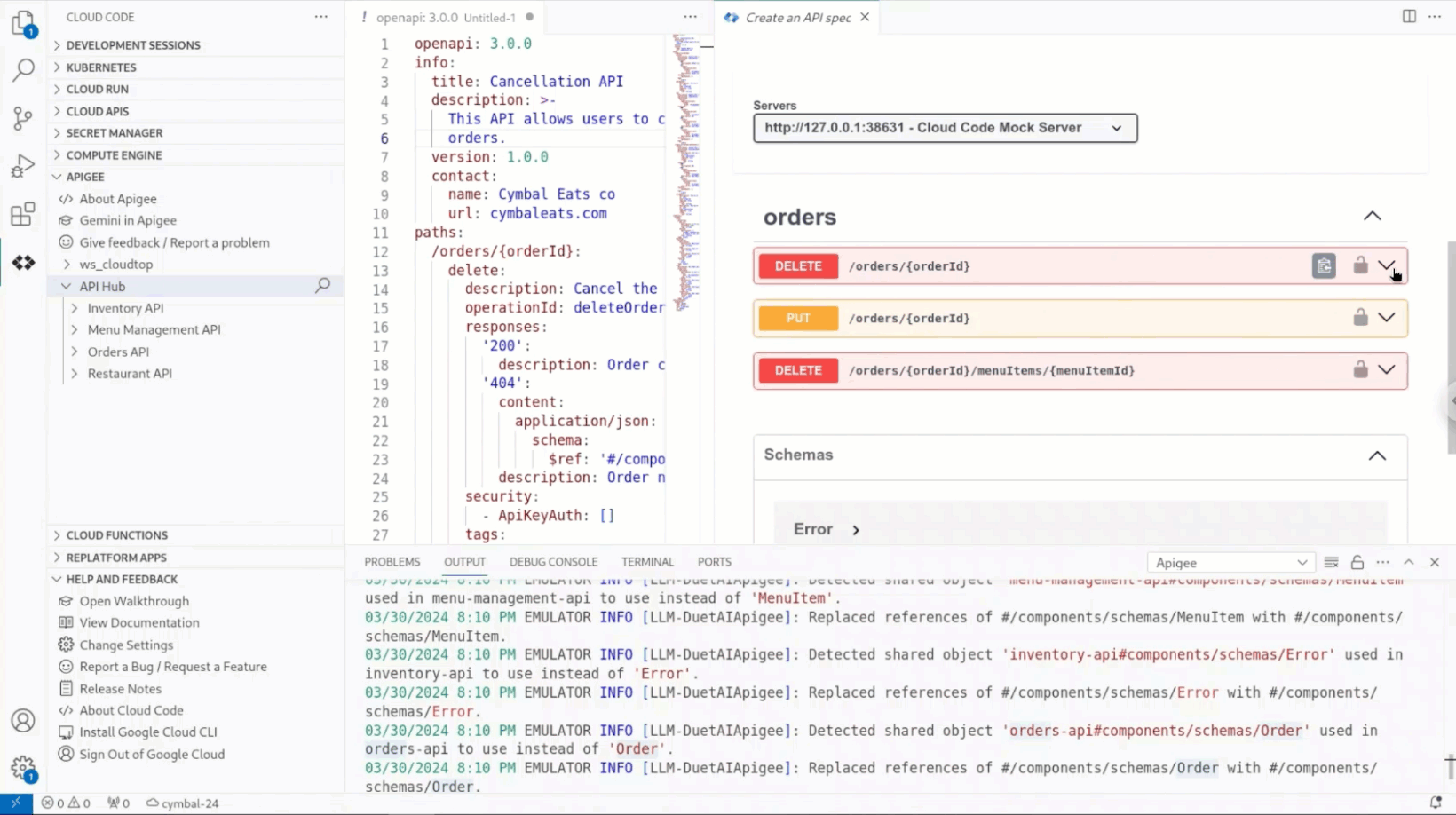Open the Extensions view icon

(x=23, y=214)
